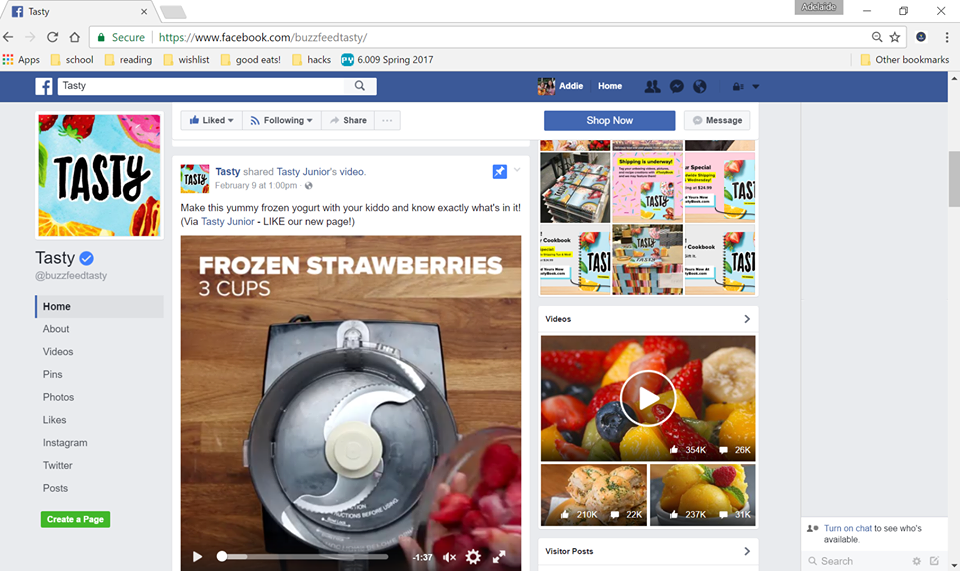
Task: Open the Following dropdown
Action: [x=282, y=121]
